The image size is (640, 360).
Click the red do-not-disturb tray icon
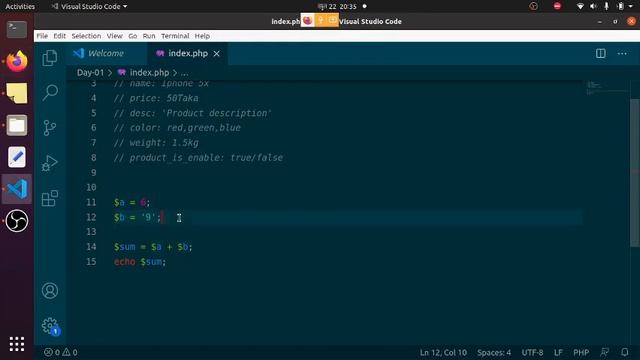(x=557, y=6)
